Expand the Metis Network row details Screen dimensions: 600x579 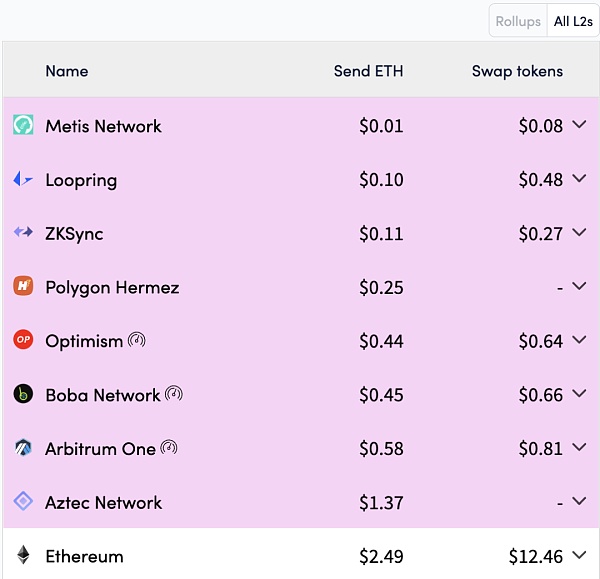[x=579, y=126]
